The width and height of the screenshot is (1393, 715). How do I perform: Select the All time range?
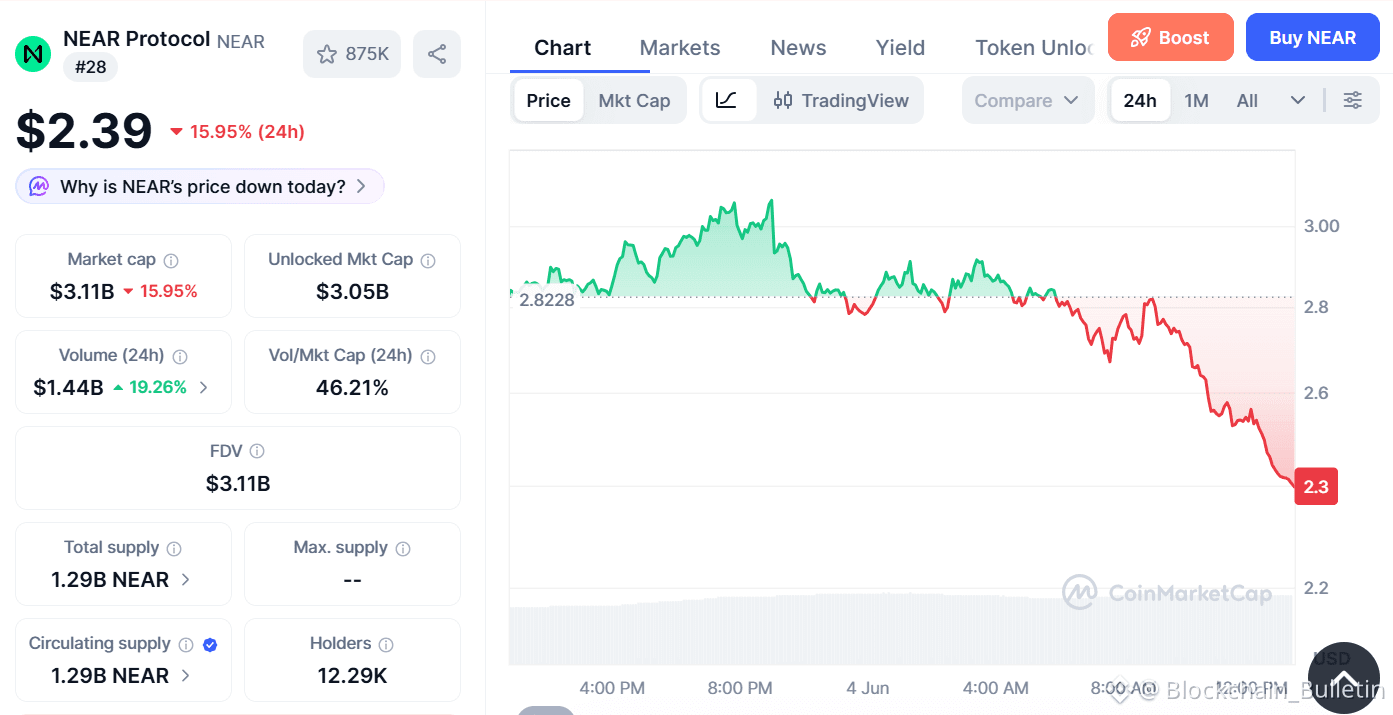1247,100
